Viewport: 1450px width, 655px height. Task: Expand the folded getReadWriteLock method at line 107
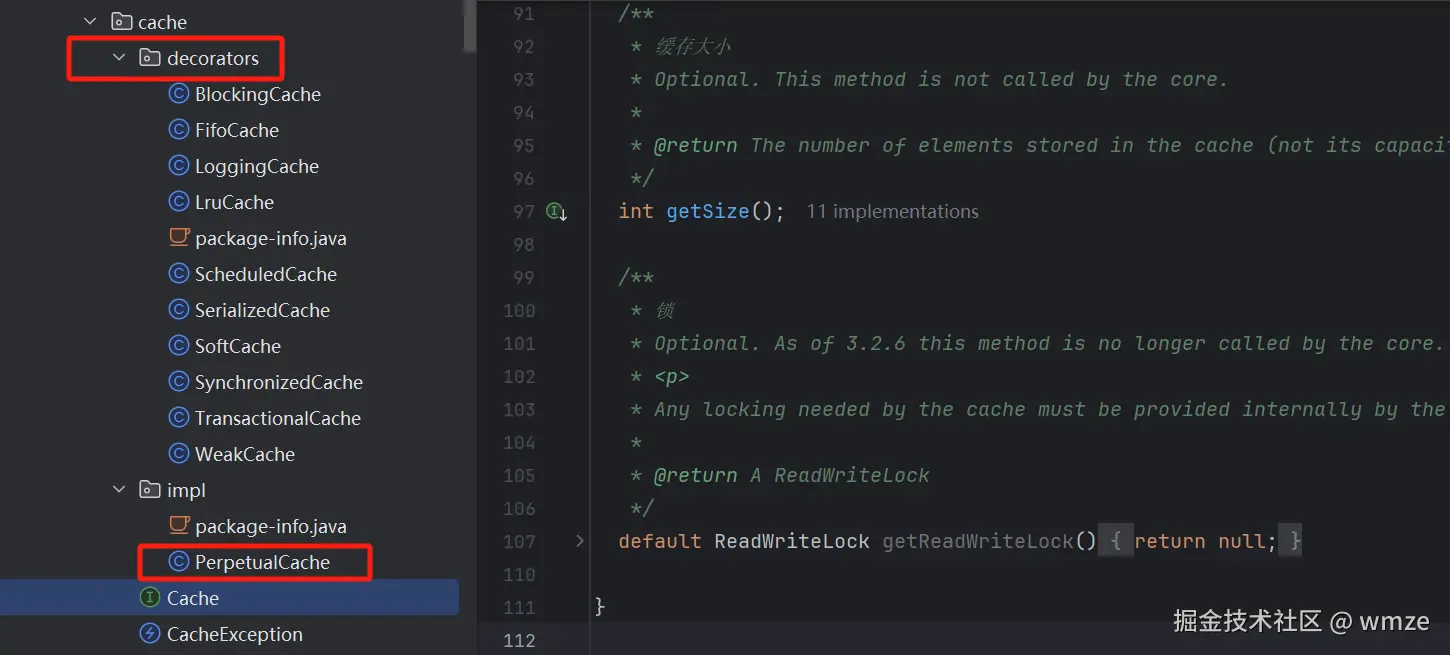580,541
